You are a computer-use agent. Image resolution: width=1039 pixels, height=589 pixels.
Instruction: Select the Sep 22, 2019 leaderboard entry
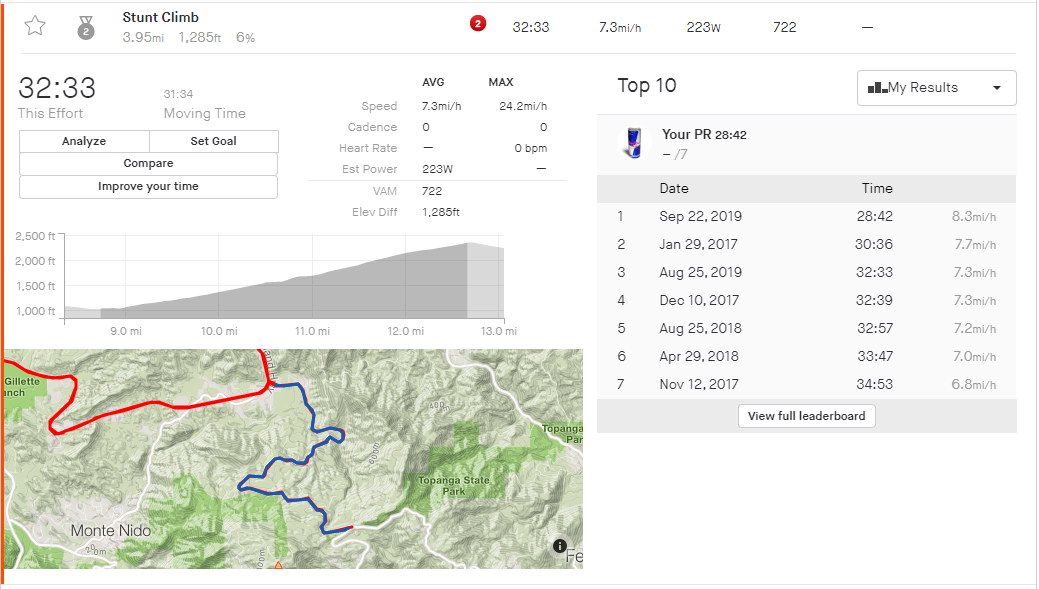tap(699, 216)
